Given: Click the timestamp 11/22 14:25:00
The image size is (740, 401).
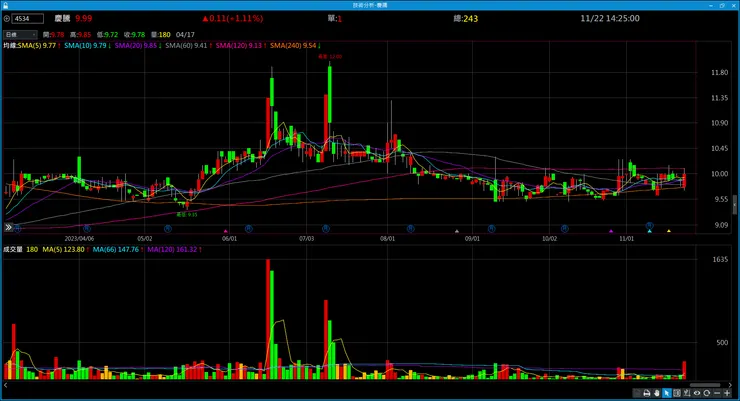Looking at the screenshot, I should tap(610, 18).
